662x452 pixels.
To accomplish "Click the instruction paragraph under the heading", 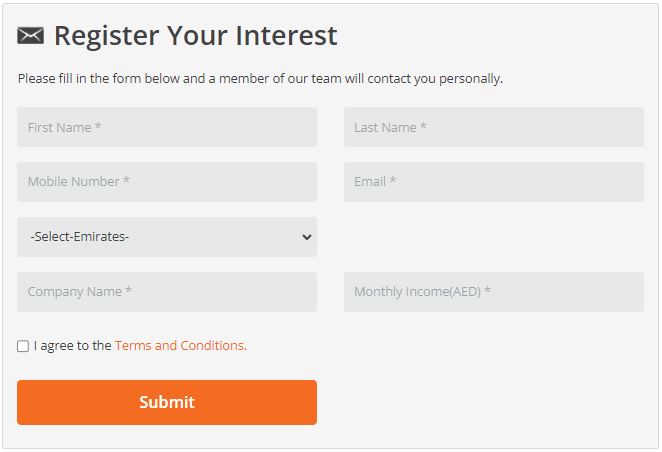I will pyautogui.click(x=260, y=78).
